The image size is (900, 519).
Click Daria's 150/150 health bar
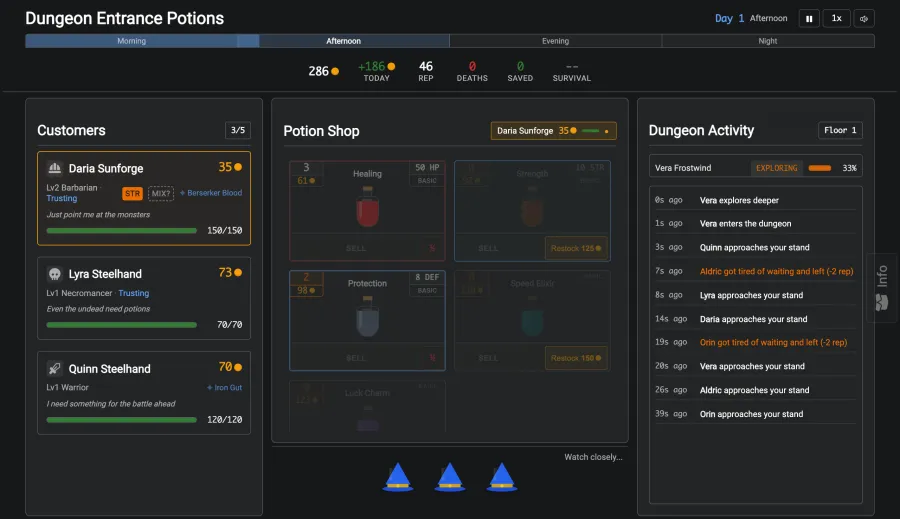122,230
